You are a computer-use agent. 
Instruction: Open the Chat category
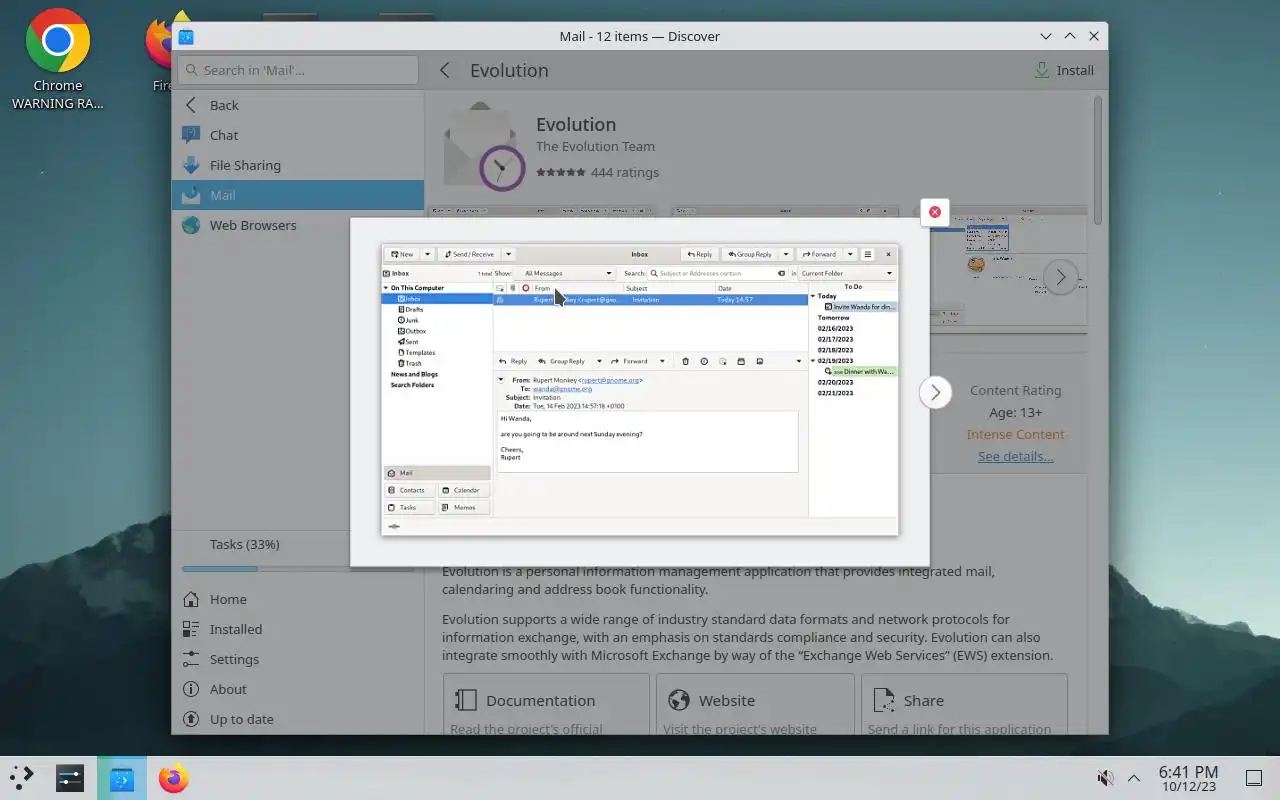298,135
